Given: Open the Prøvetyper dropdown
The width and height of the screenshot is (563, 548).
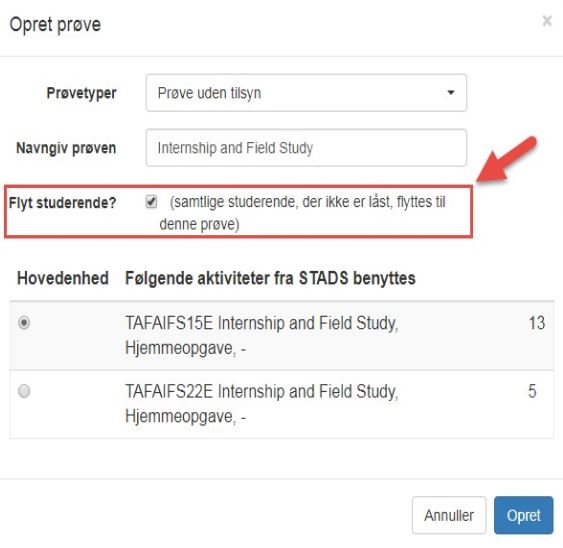Looking at the screenshot, I should [x=306, y=93].
